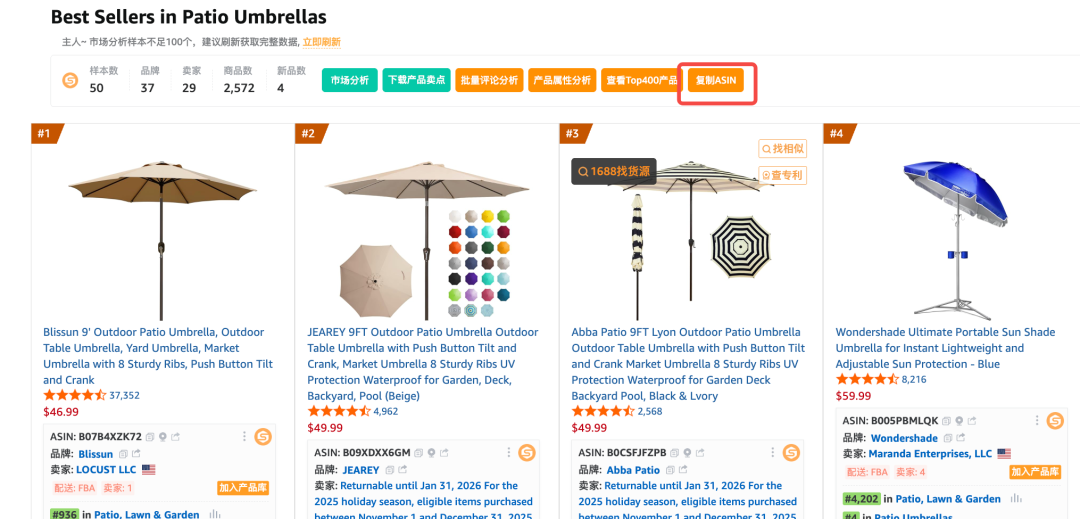Copy the Wondershade brand name icon
This screenshot has width=1080, height=519.
pyautogui.click(x=946, y=438)
